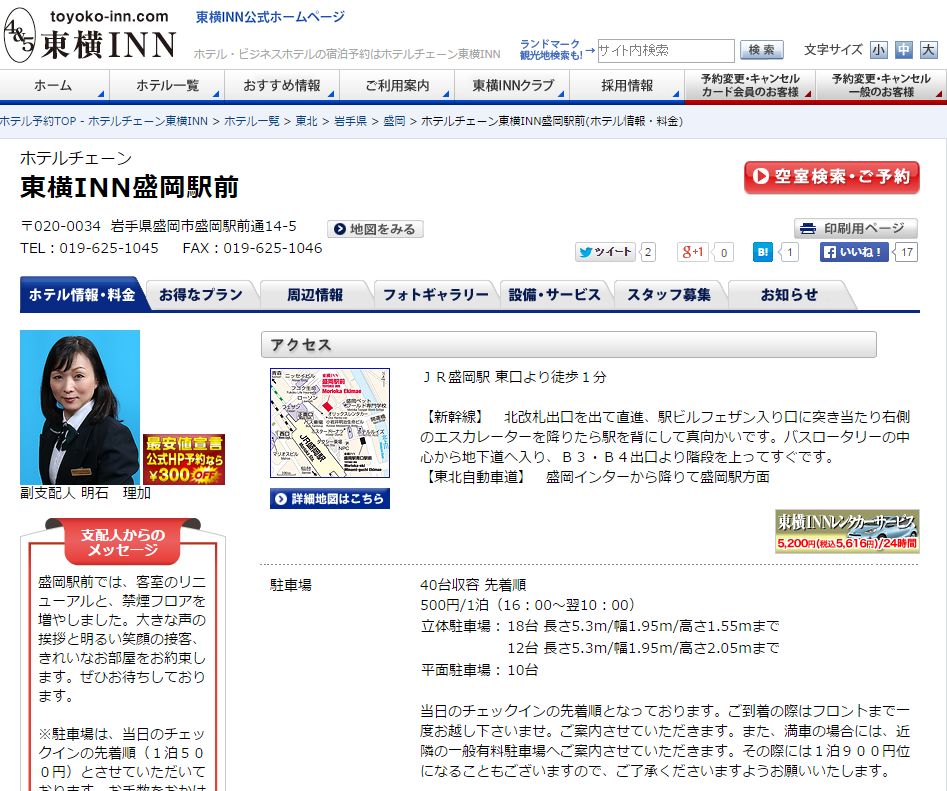Open 詳細地図はこちら detailed map link
Image resolution: width=947 pixels, height=791 pixels.
point(329,499)
